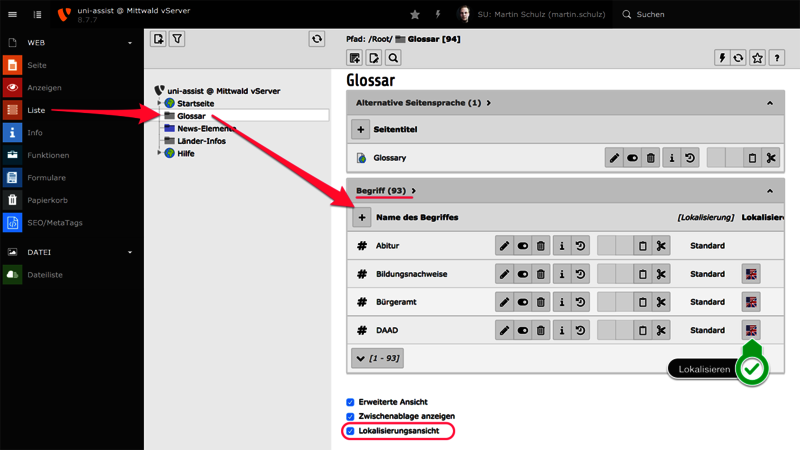Image resolution: width=800 pixels, height=450 pixels.
Task: Collapse the DATEI module group
Action: (x=130, y=252)
